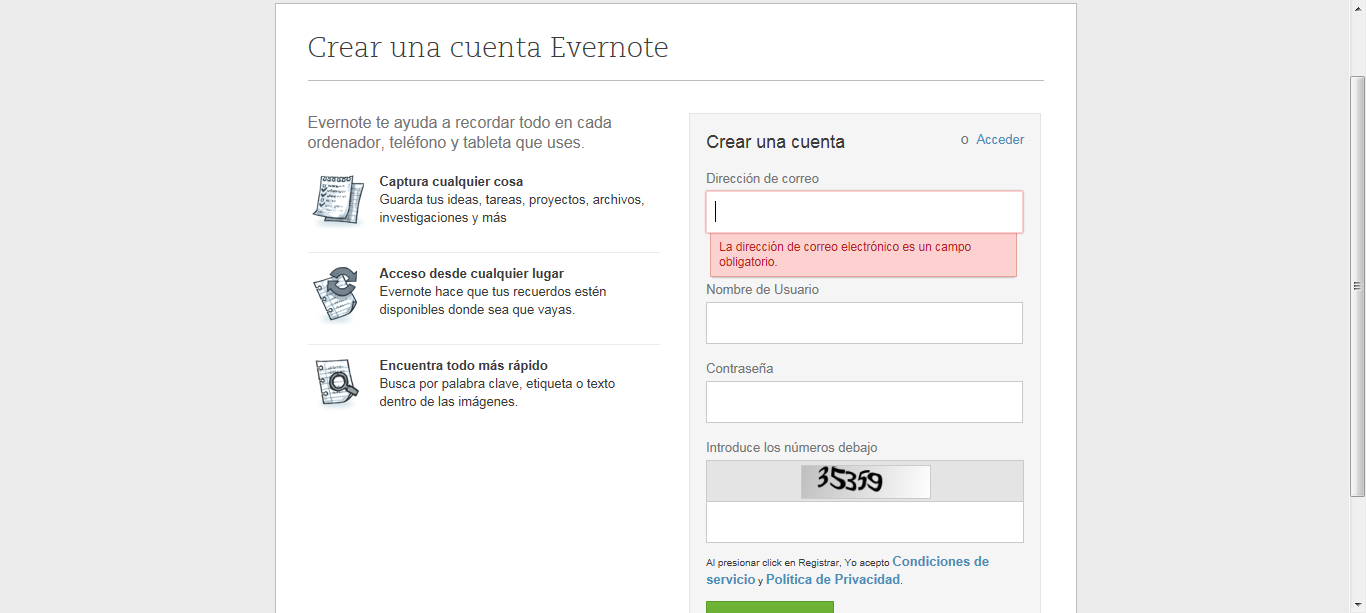This screenshot has width=1366, height=613.
Task: Click the description Guarda tus ideas, tareas
Action: click(x=512, y=209)
